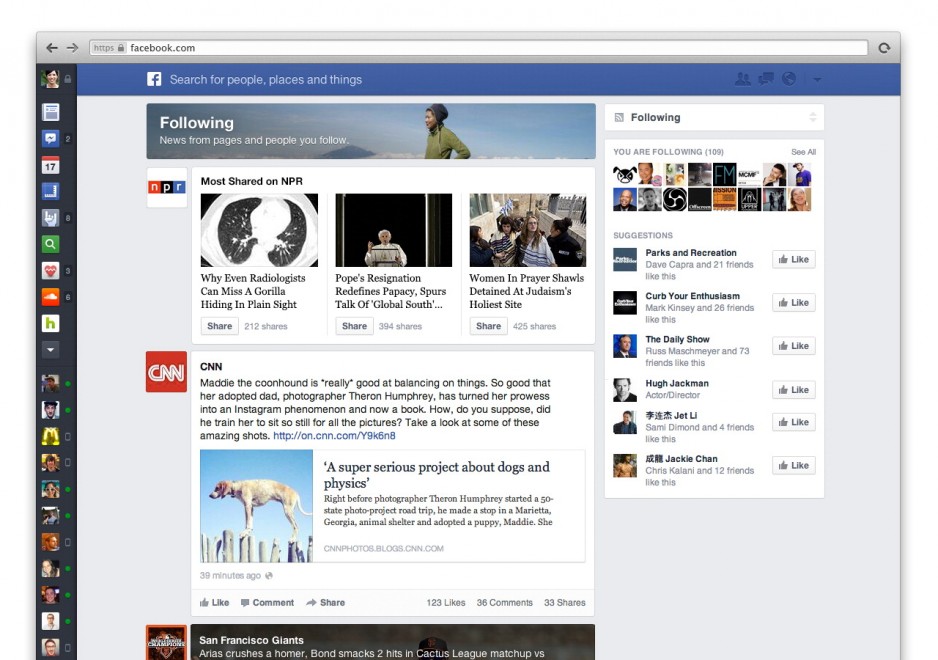Screen dimensions: 938x660
Task: Click the friend requests icon in top bar
Action: (743, 79)
